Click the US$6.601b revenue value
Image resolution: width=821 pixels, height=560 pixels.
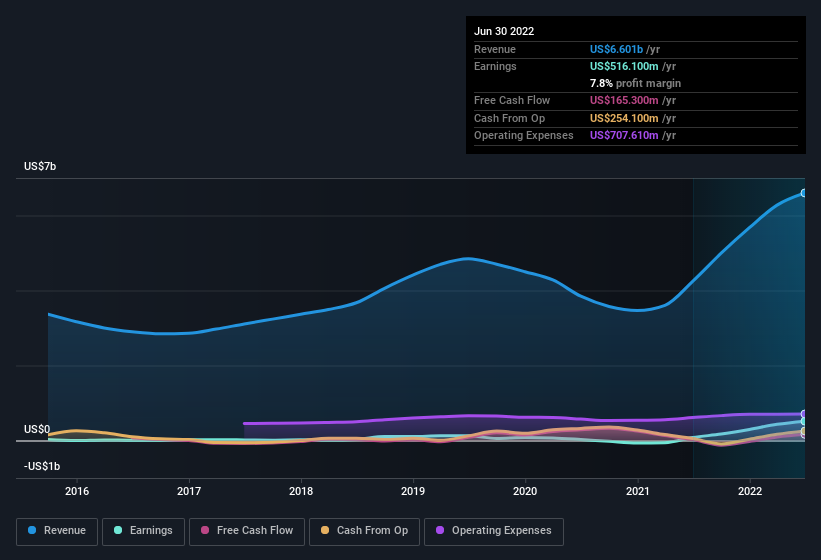616,49
